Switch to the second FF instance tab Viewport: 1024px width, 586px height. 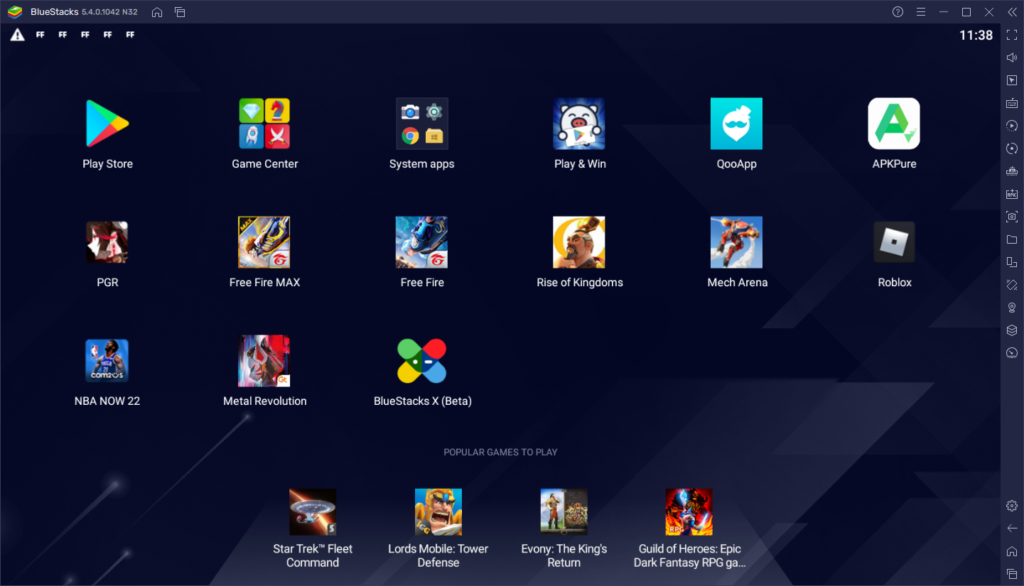coord(62,34)
